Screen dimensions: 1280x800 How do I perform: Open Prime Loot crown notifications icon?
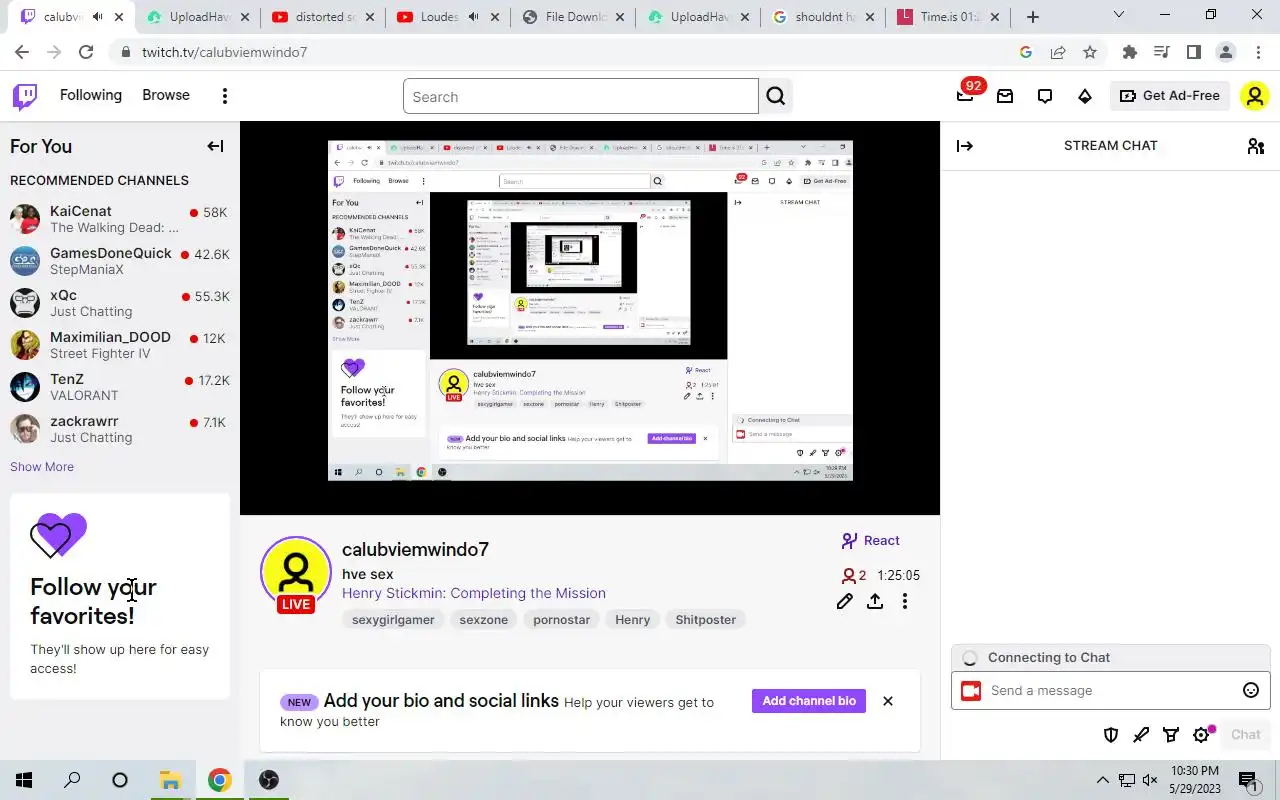(966, 96)
